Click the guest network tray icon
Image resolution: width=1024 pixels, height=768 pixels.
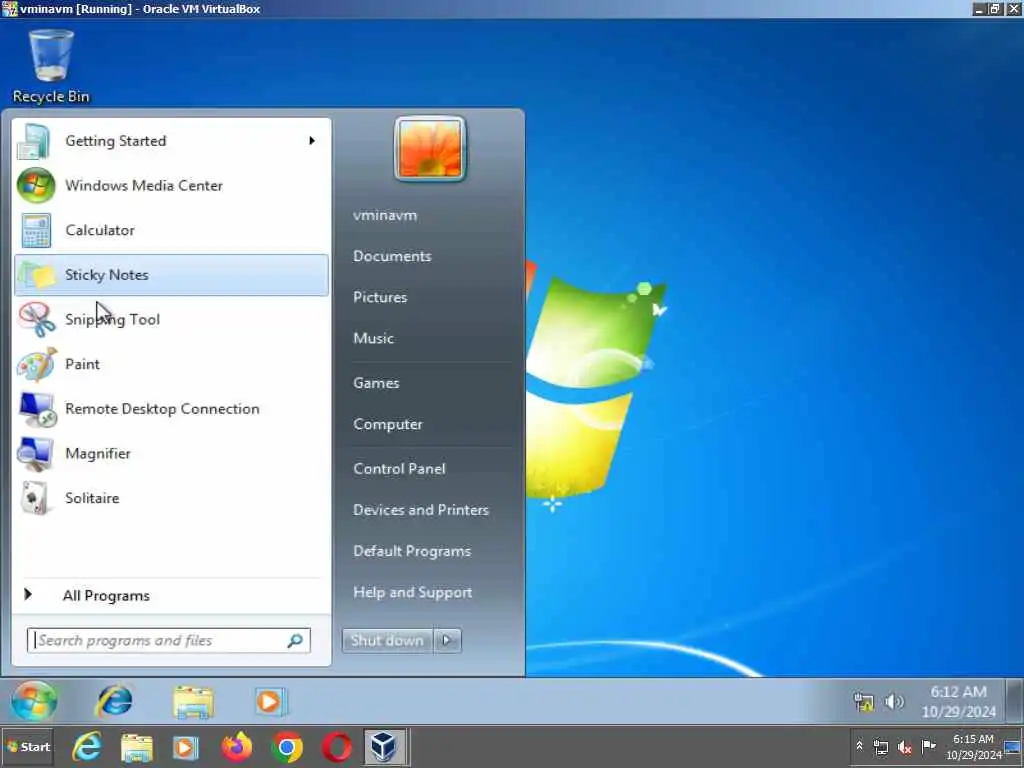[x=864, y=702]
